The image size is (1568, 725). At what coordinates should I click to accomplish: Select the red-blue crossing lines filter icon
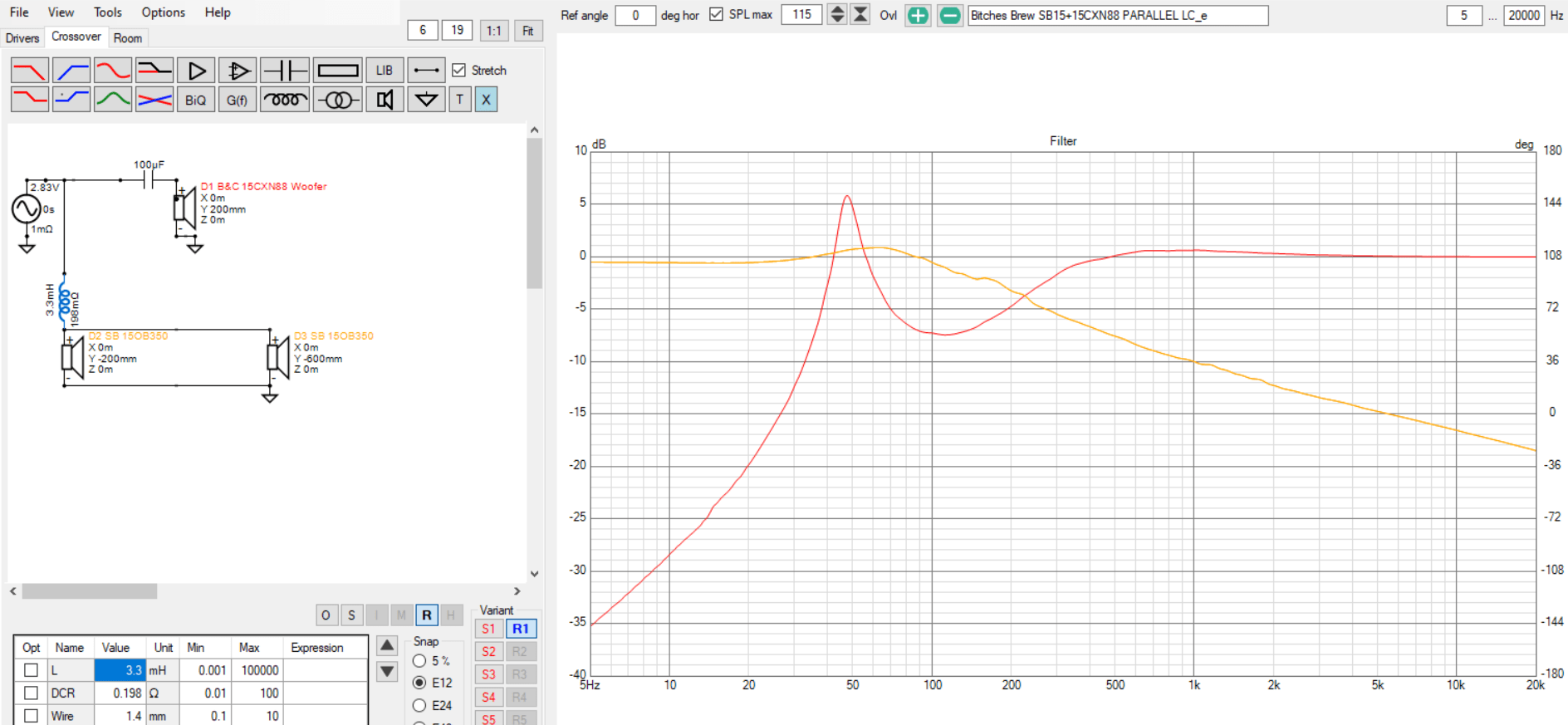click(x=154, y=100)
